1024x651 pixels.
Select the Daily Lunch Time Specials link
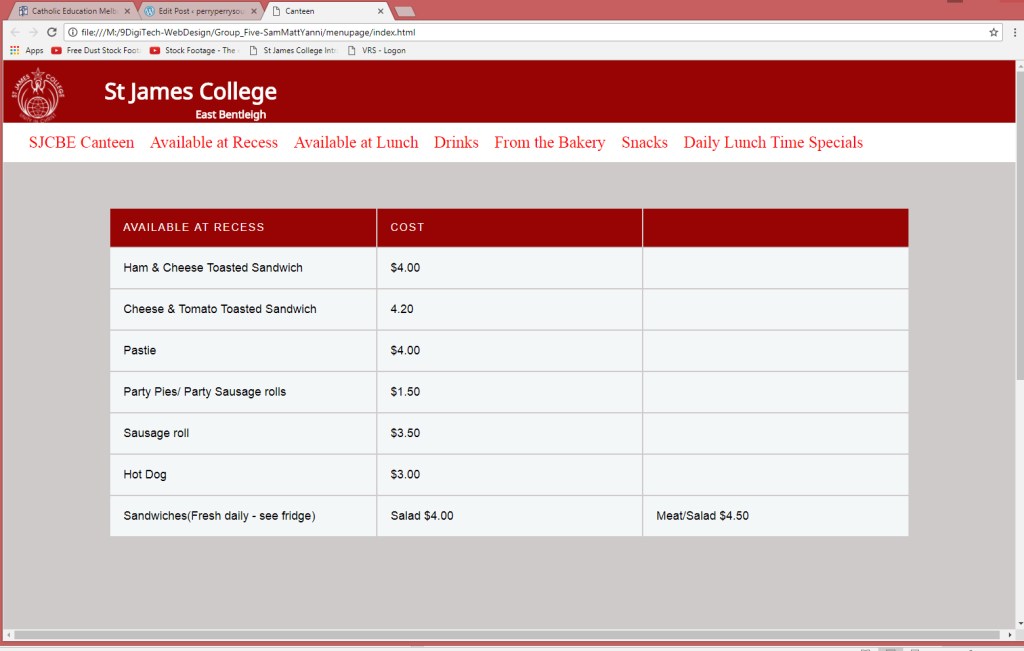tap(772, 142)
